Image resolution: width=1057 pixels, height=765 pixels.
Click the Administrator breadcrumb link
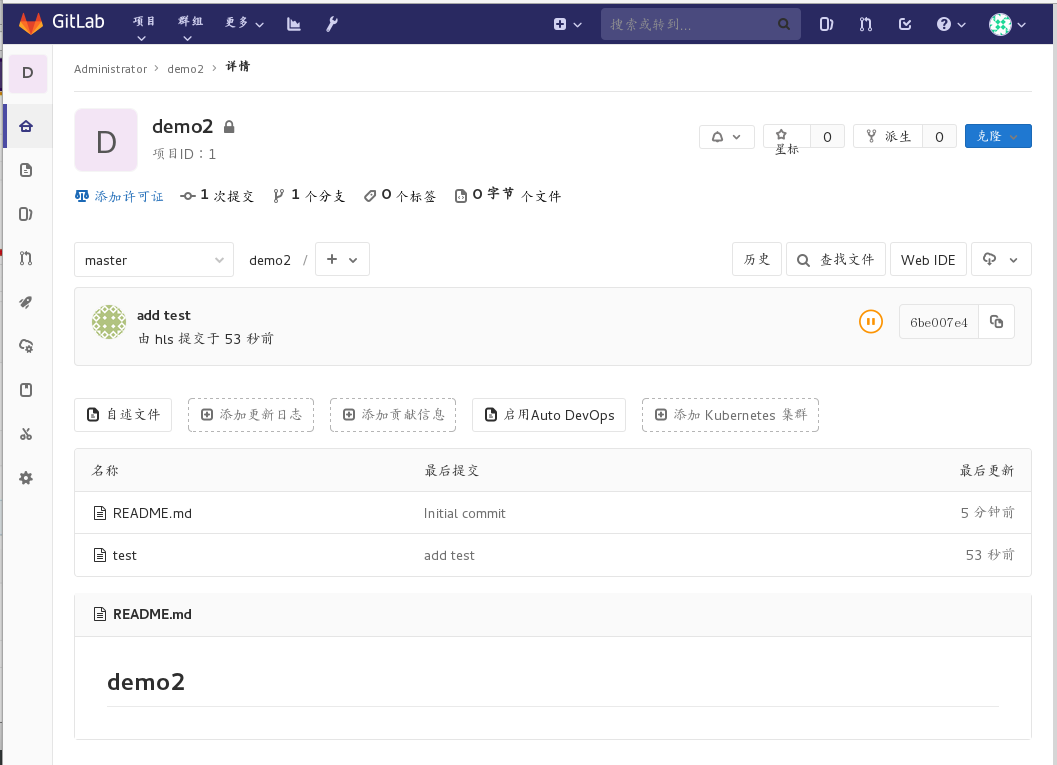click(111, 69)
